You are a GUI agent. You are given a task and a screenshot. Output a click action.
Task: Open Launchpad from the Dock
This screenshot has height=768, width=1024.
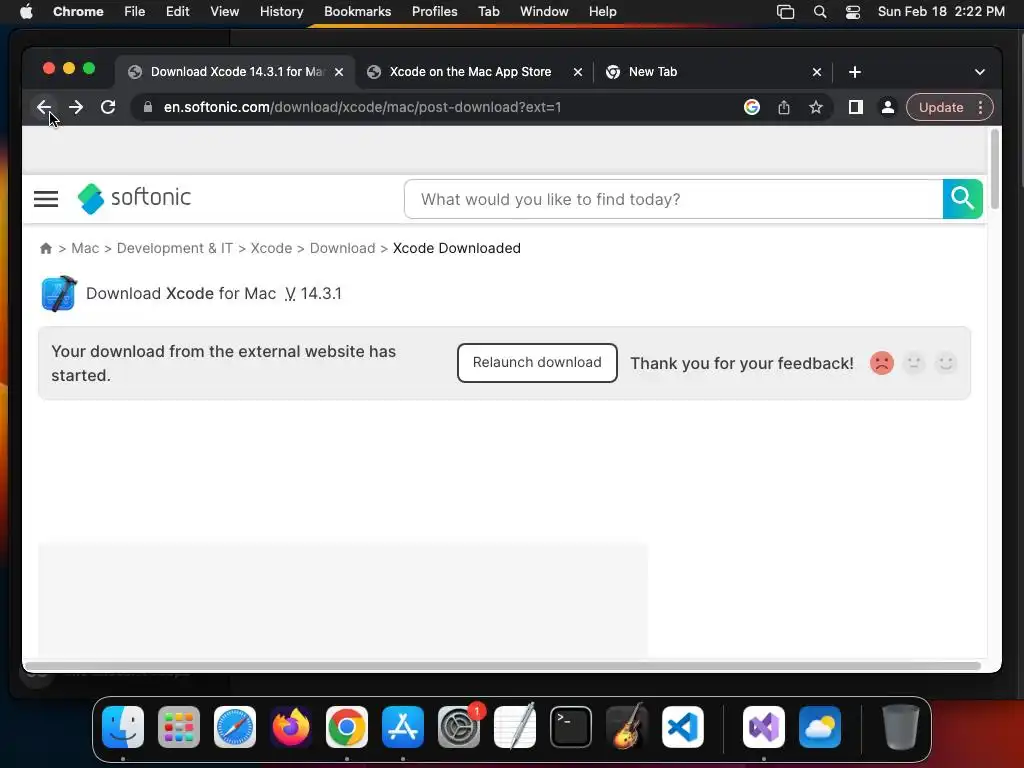[x=179, y=727]
